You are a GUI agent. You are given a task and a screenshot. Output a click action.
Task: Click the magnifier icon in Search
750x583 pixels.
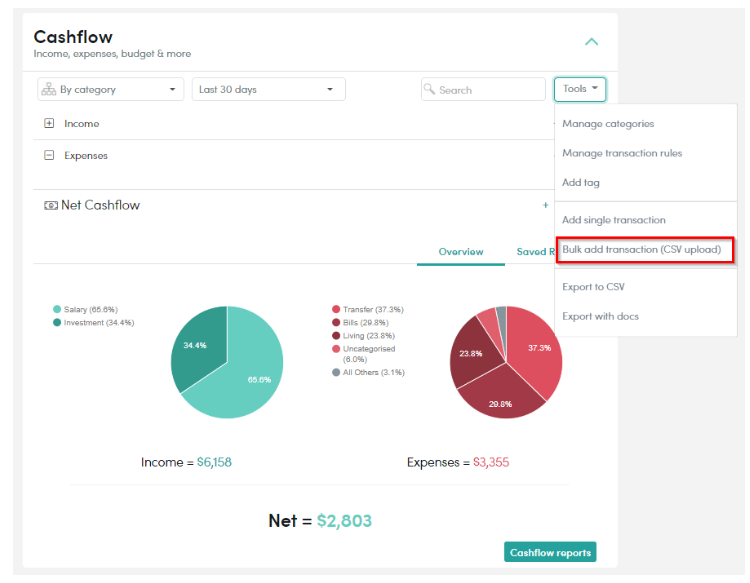[x=429, y=89]
